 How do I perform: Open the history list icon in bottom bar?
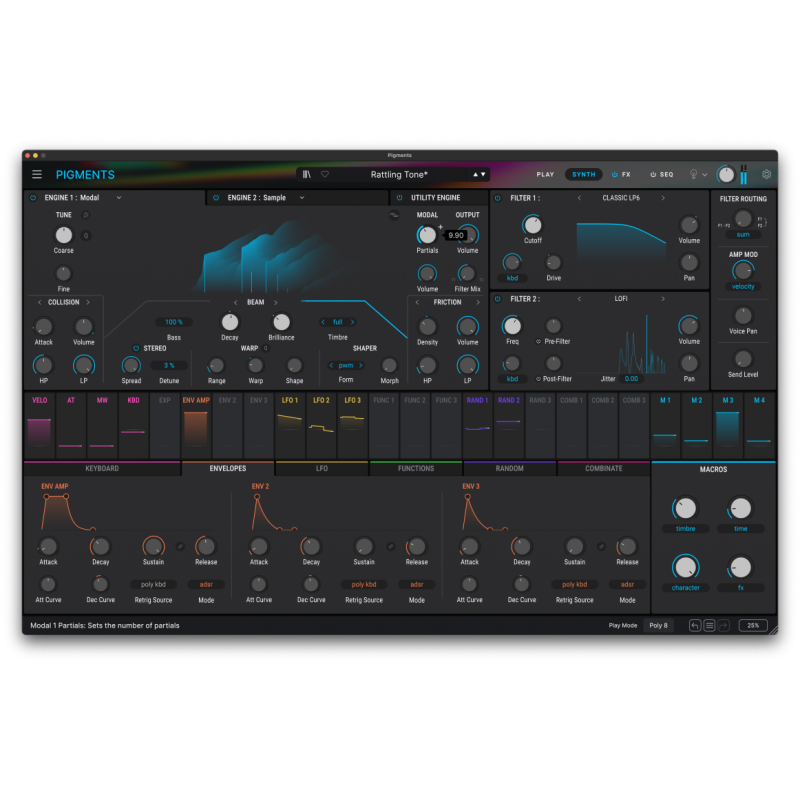(709, 624)
